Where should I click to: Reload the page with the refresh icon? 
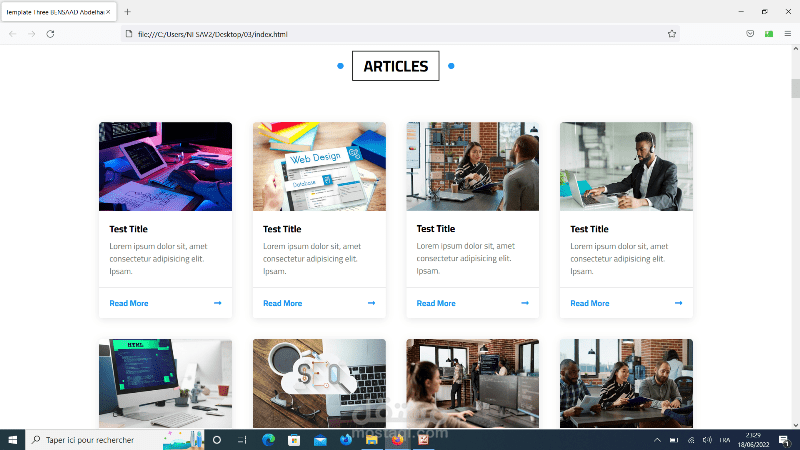point(50,34)
